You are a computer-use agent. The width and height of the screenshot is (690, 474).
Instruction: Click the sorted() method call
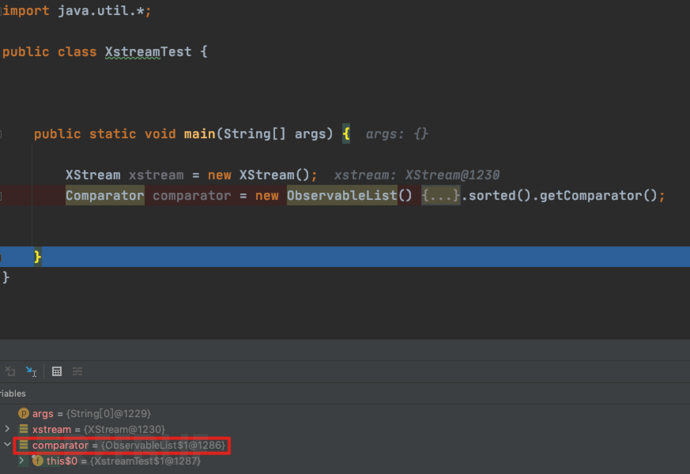point(500,195)
